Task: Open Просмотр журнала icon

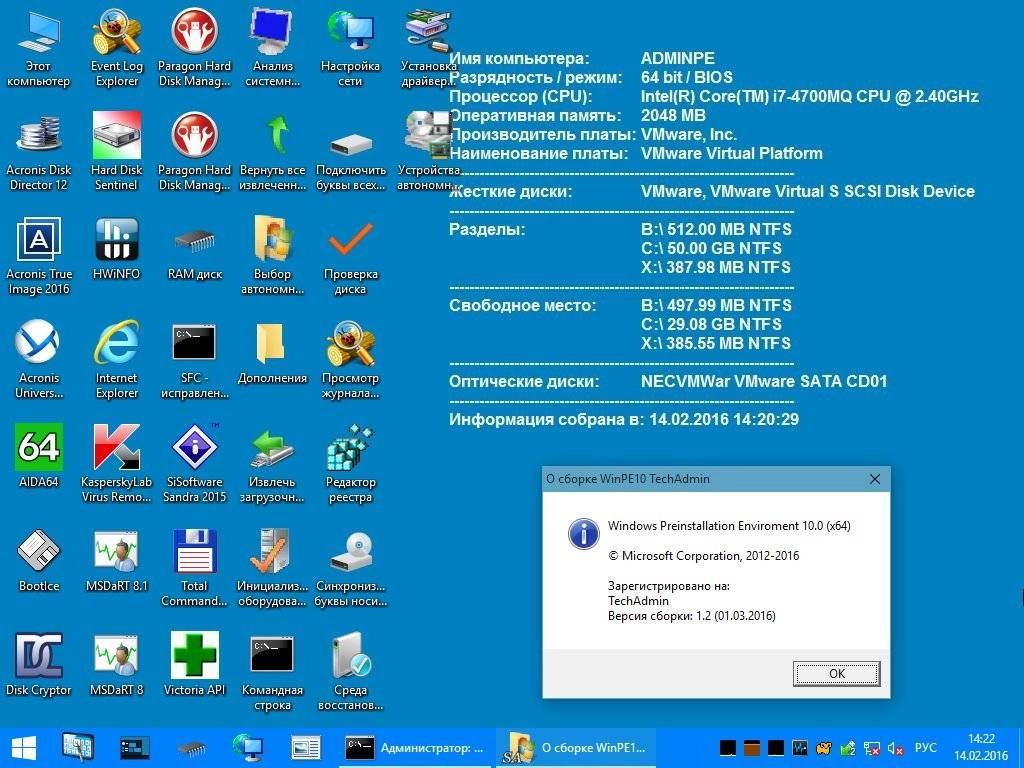Action: pyautogui.click(x=351, y=359)
